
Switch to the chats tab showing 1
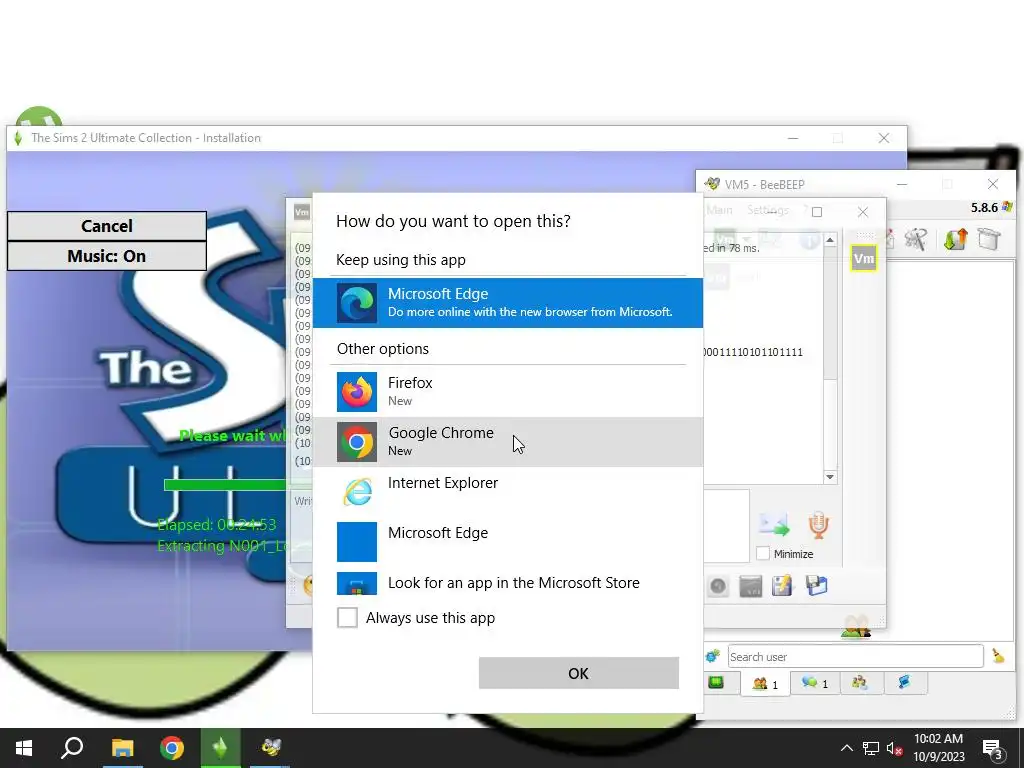(814, 683)
